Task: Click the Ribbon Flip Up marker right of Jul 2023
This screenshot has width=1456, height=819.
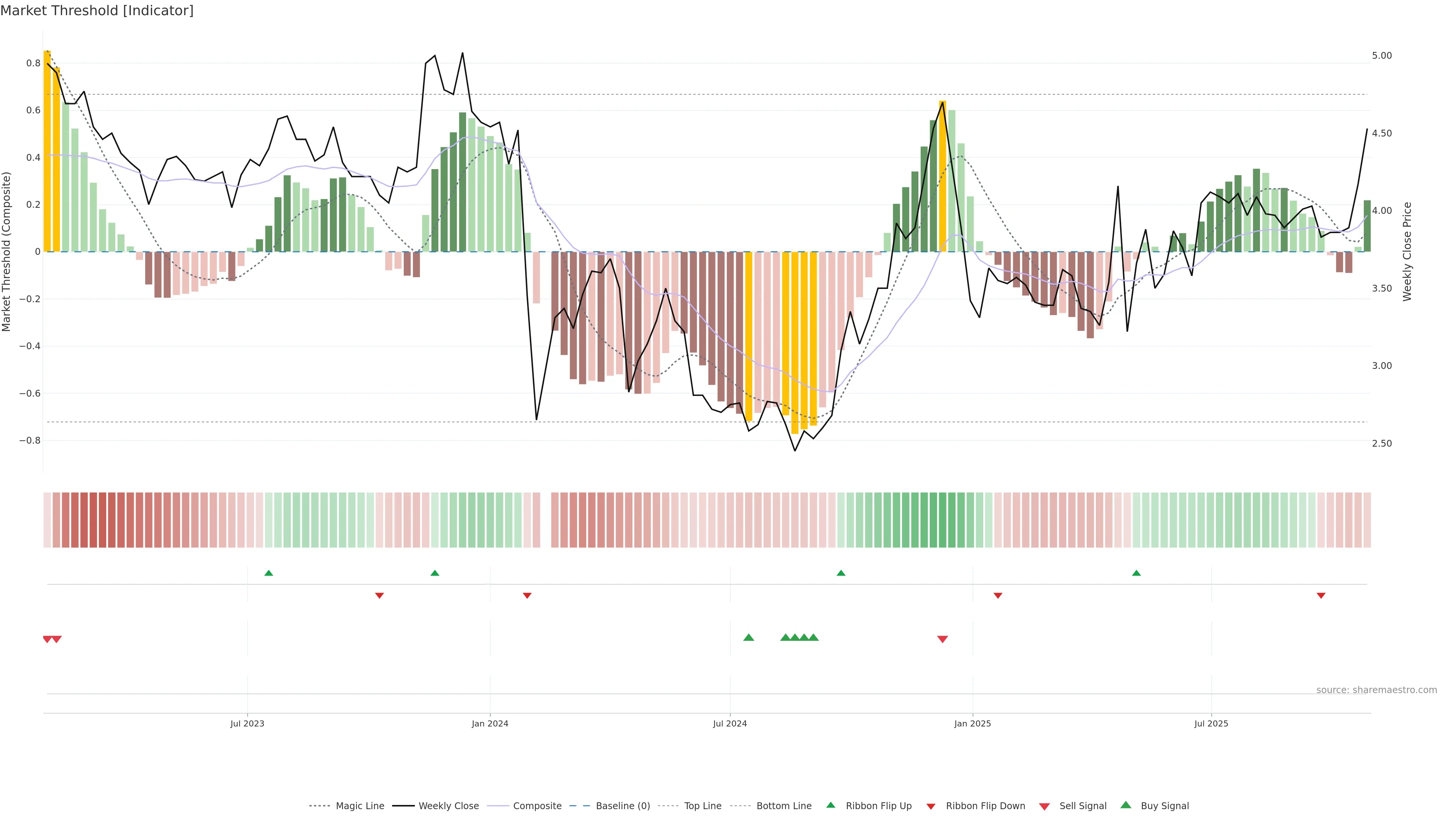Action: coord(268,573)
